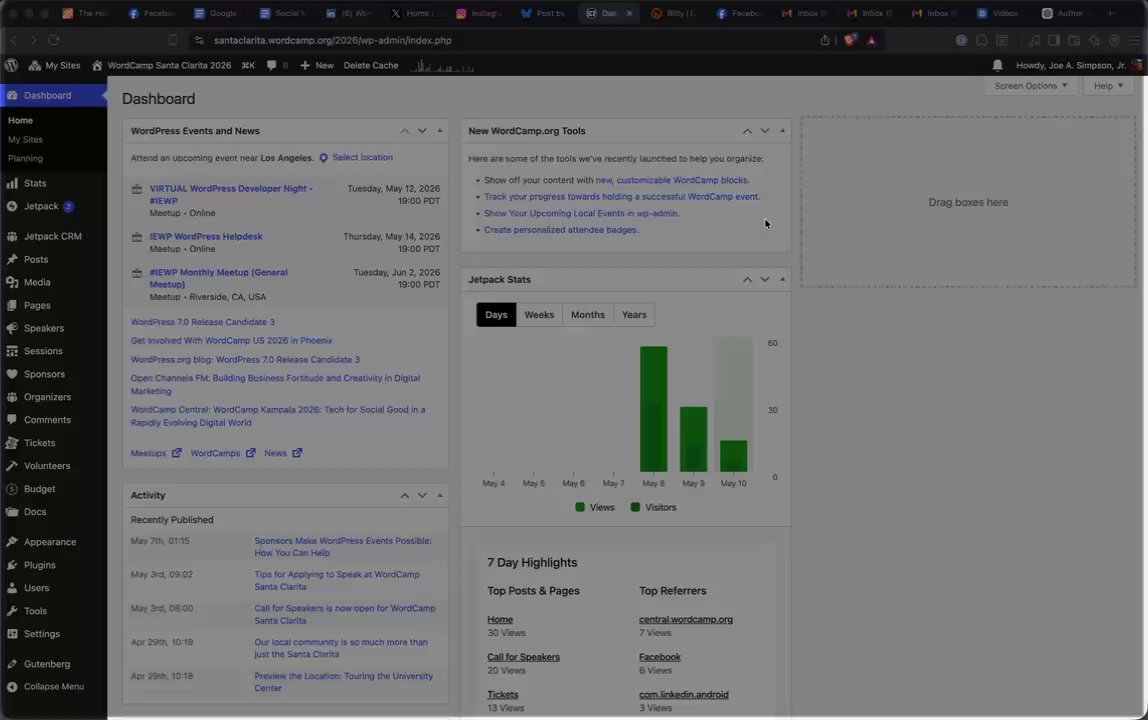
Task: Toggle Views legend swatch
Action: (580, 507)
